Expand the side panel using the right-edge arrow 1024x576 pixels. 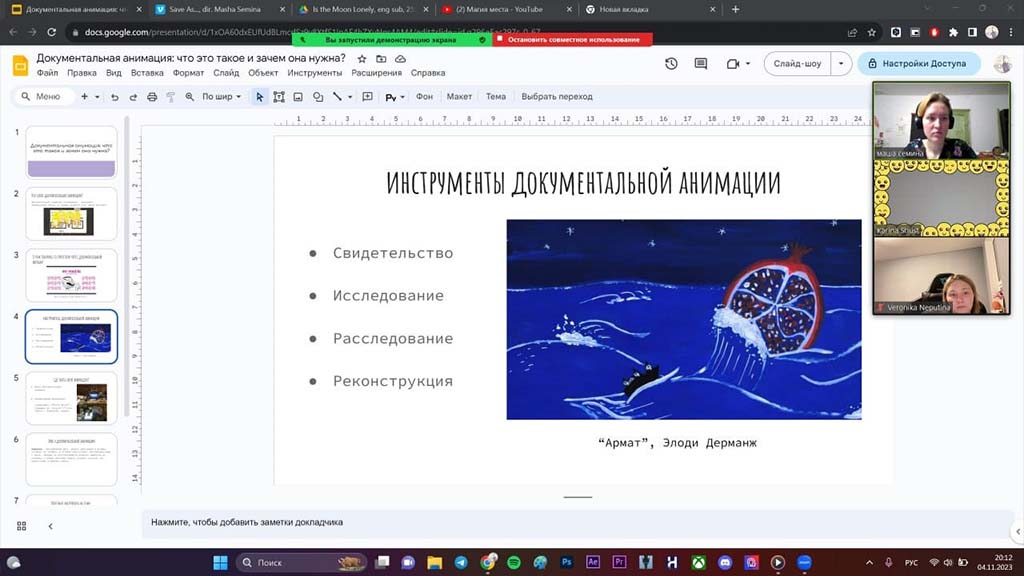(1017, 532)
